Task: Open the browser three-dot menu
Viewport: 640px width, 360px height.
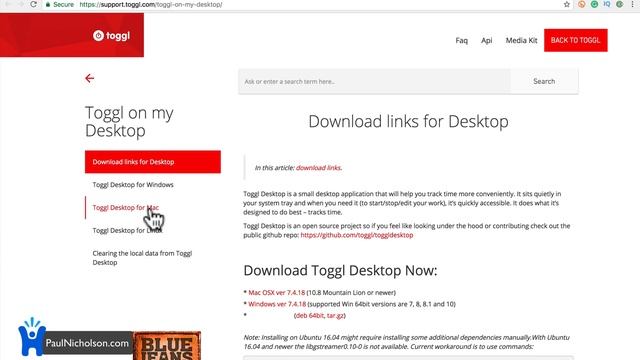Action: coord(632,4)
